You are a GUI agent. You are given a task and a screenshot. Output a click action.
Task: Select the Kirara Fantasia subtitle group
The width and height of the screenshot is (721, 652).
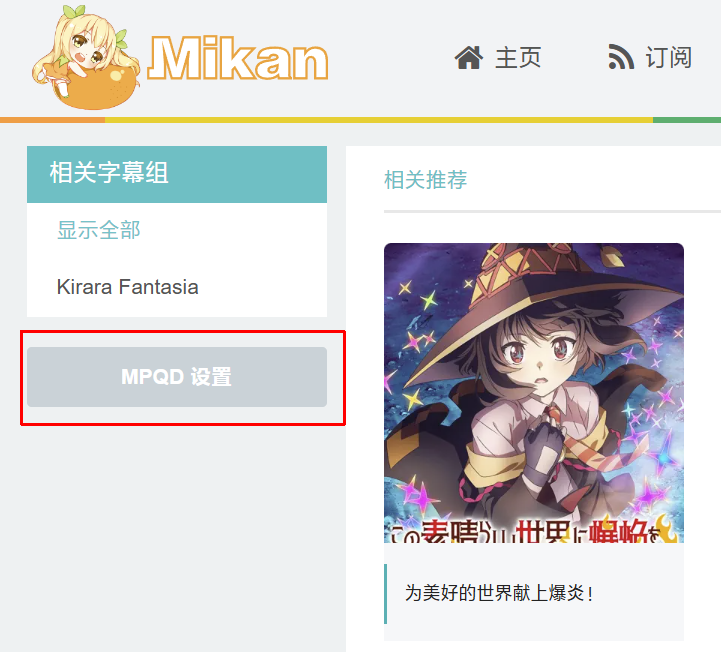click(x=127, y=287)
